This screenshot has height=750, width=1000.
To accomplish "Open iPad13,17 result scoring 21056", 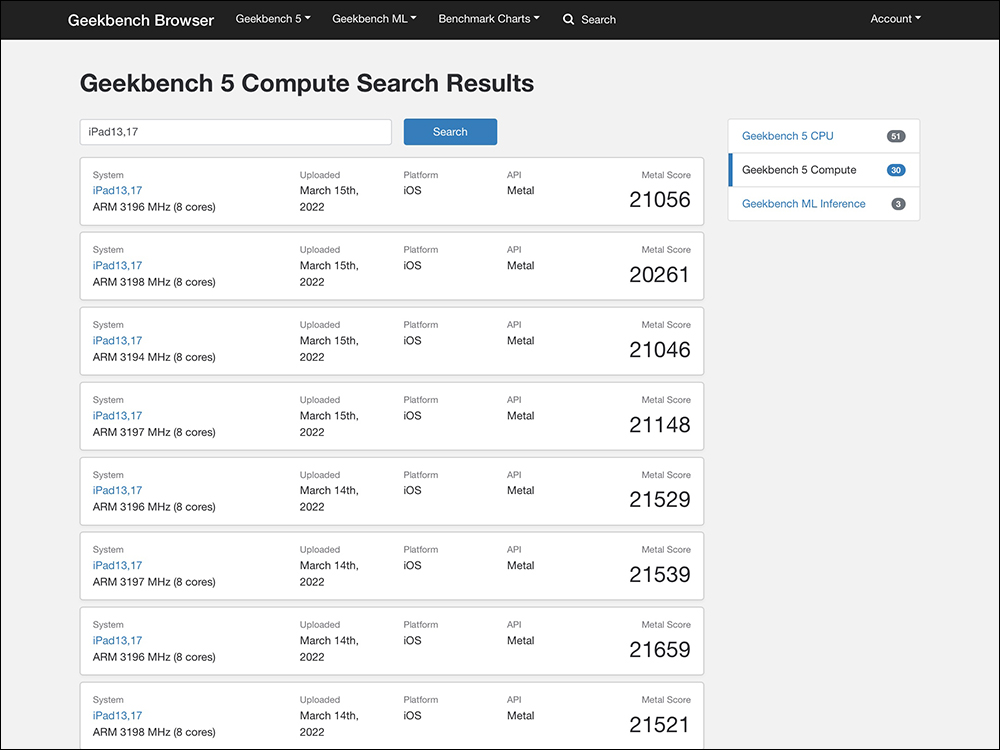I will pos(118,191).
